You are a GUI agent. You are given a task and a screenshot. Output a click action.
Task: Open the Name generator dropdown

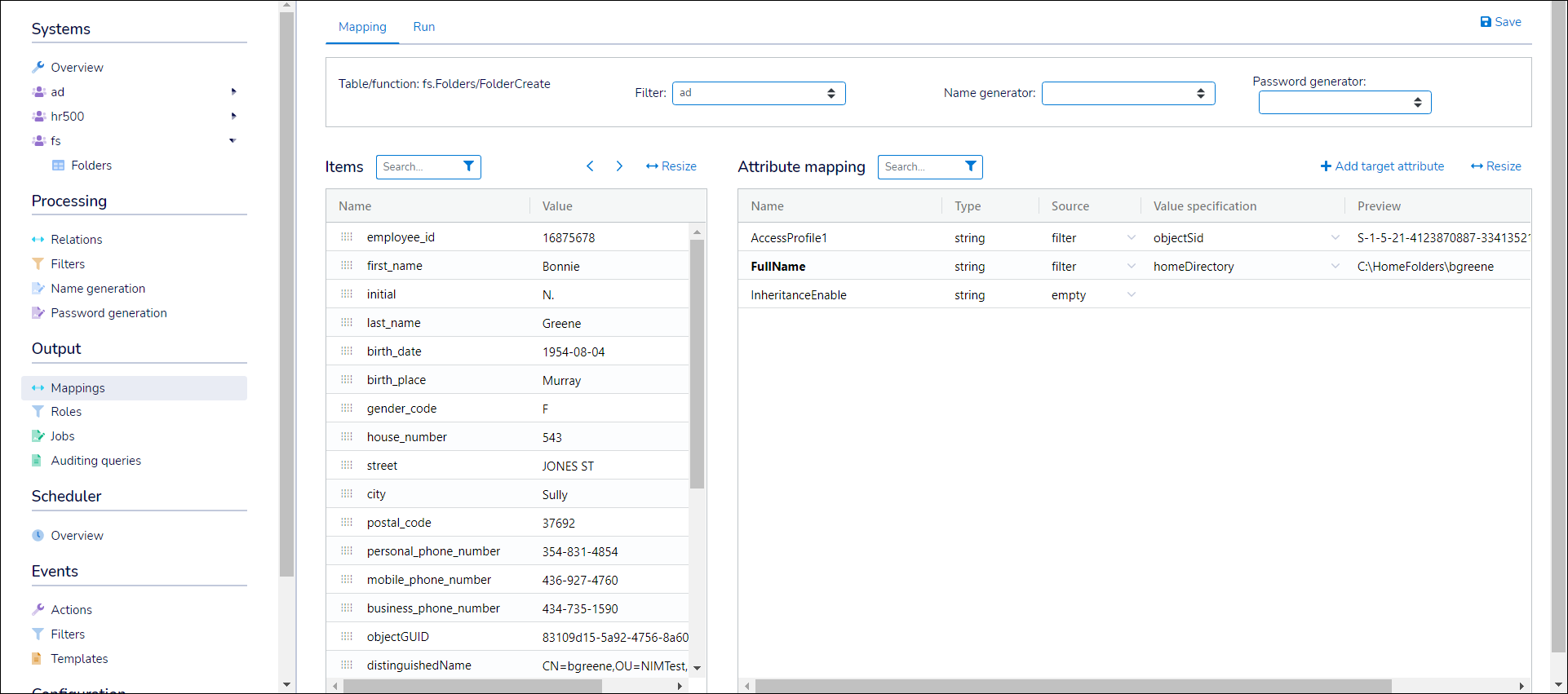click(x=1127, y=93)
